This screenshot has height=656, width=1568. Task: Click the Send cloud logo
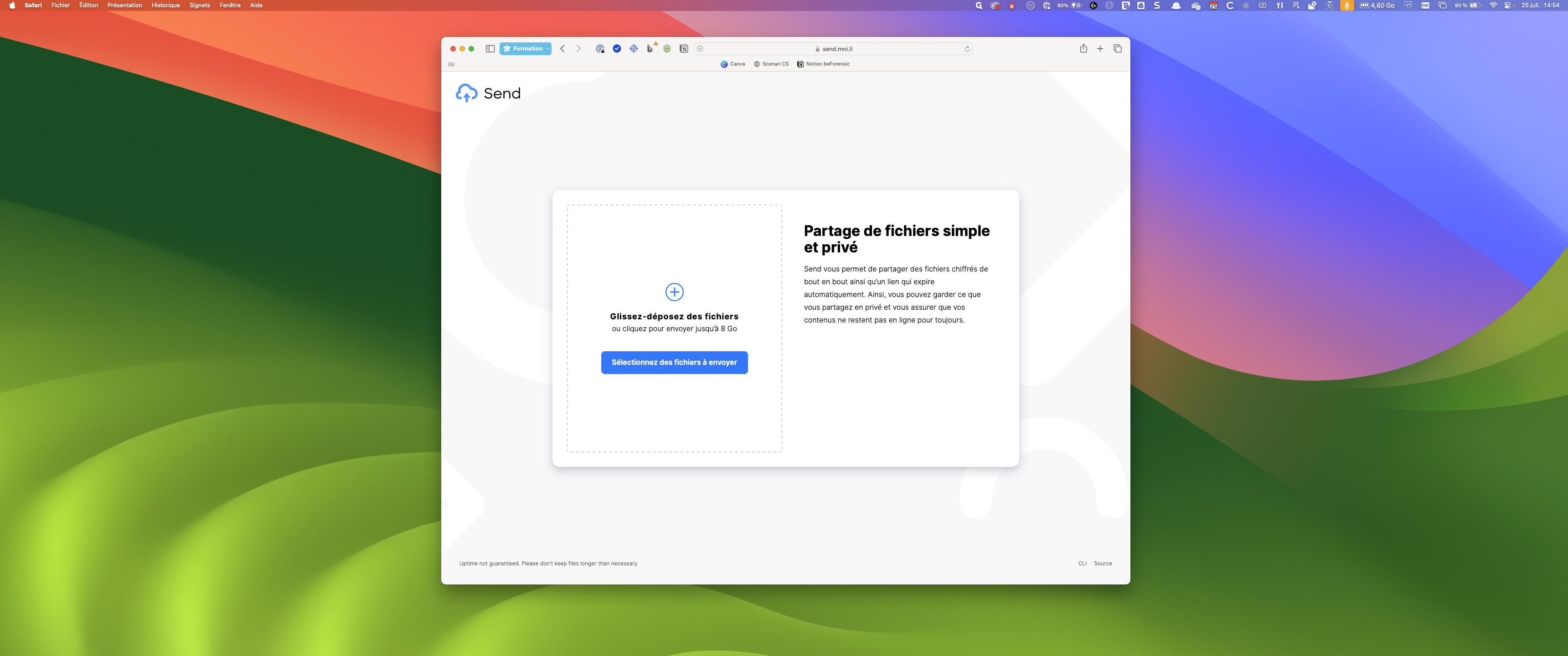point(466,92)
